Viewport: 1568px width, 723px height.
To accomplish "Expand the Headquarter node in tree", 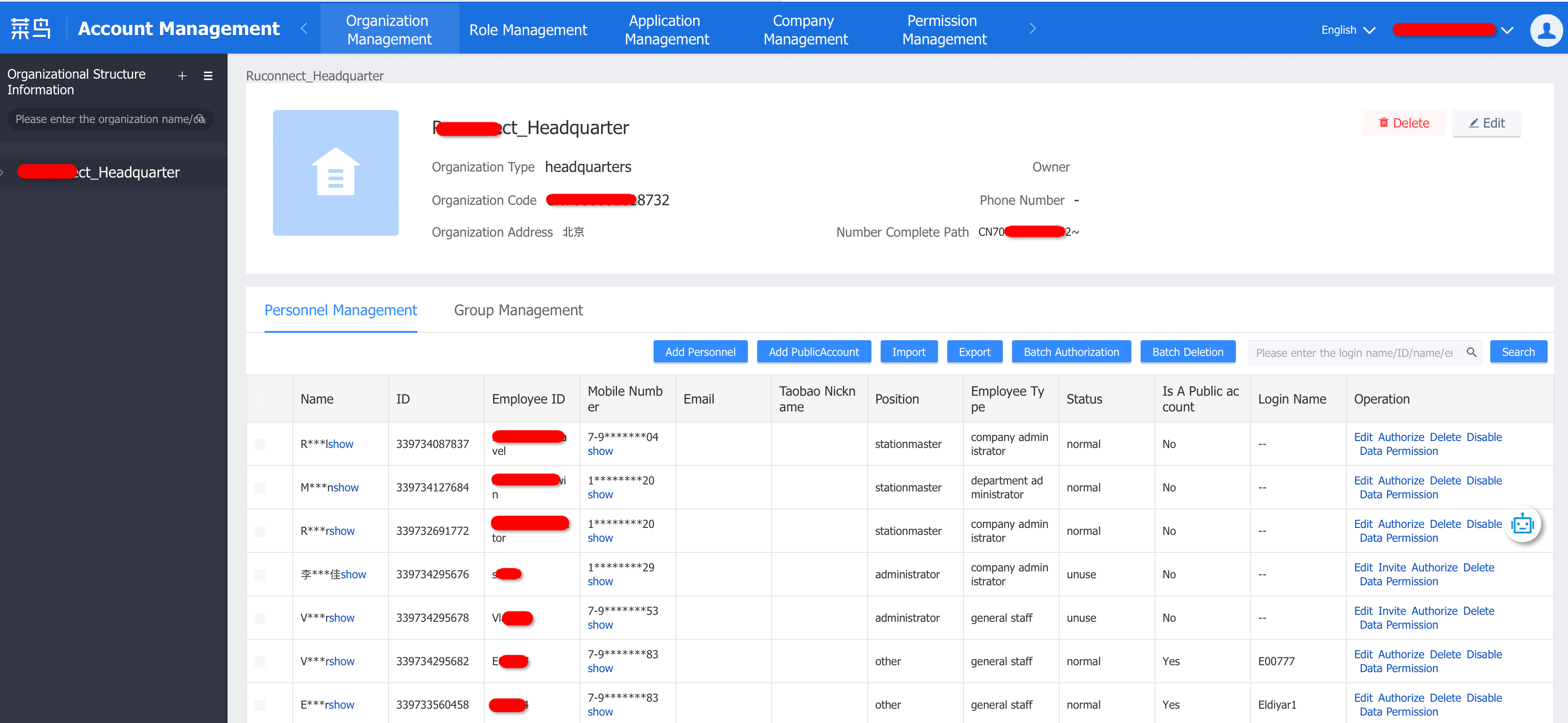I will point(2,173).
